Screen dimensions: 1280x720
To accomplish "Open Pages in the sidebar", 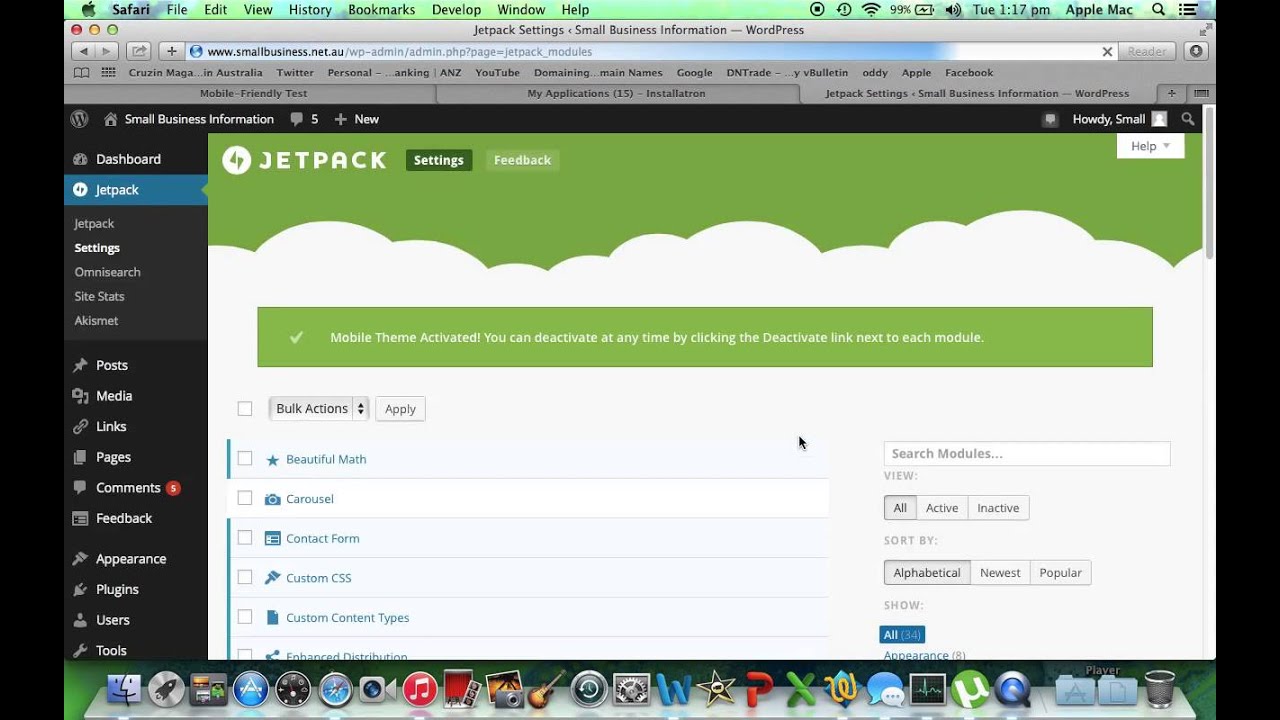I will [x=113, y=457].
